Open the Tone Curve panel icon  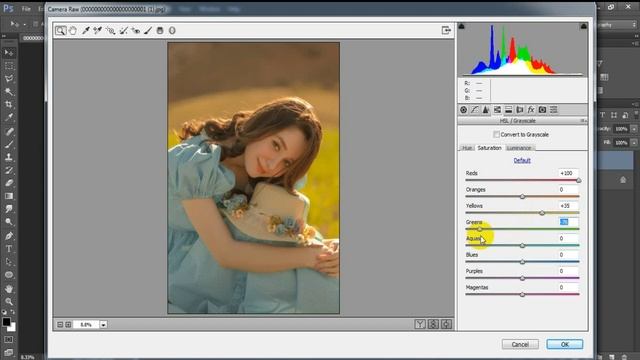[x=475, y=110]
